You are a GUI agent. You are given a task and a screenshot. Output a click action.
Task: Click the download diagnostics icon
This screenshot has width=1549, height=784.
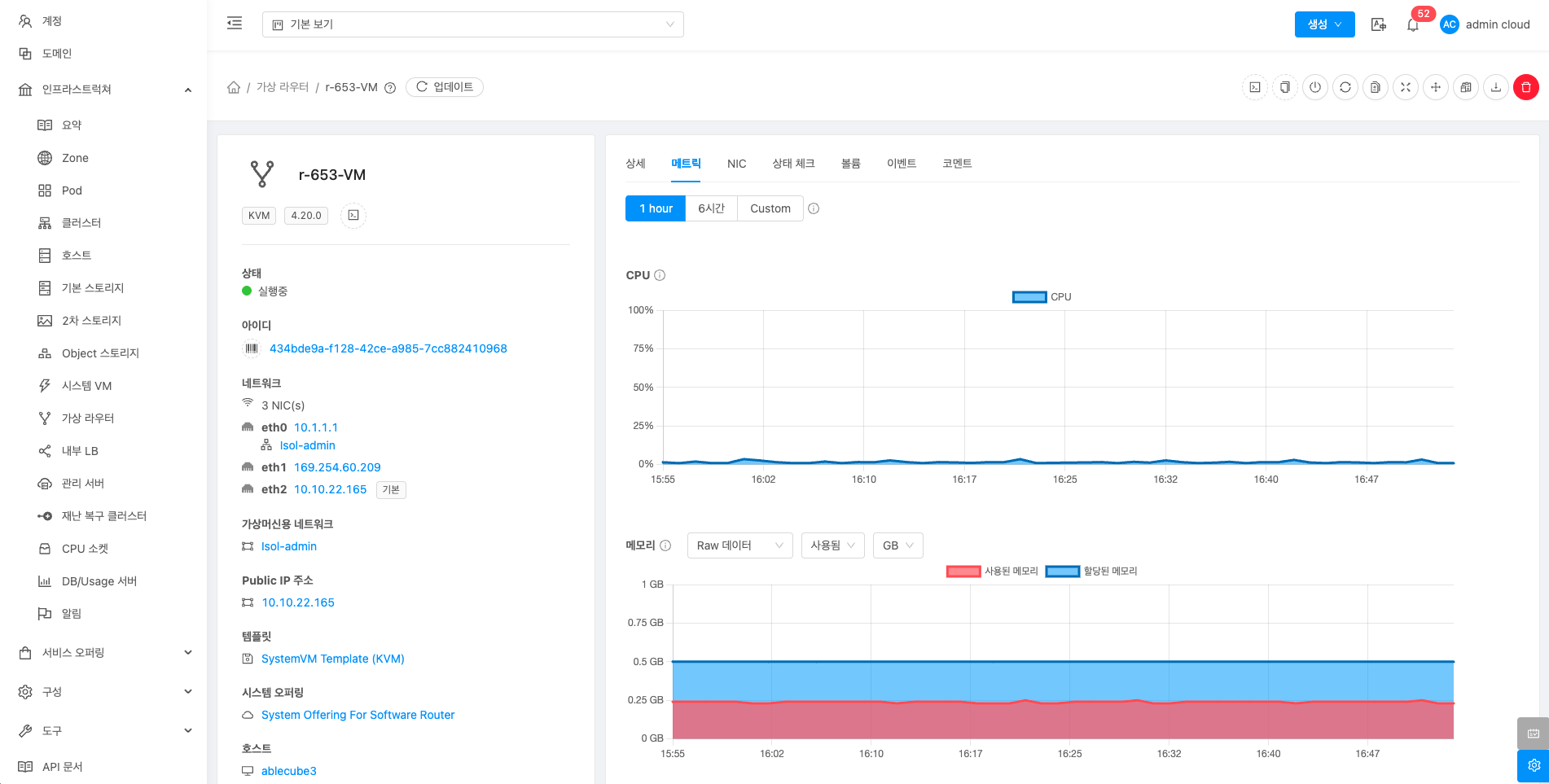pyautogui.click(x=1496, y=87)
